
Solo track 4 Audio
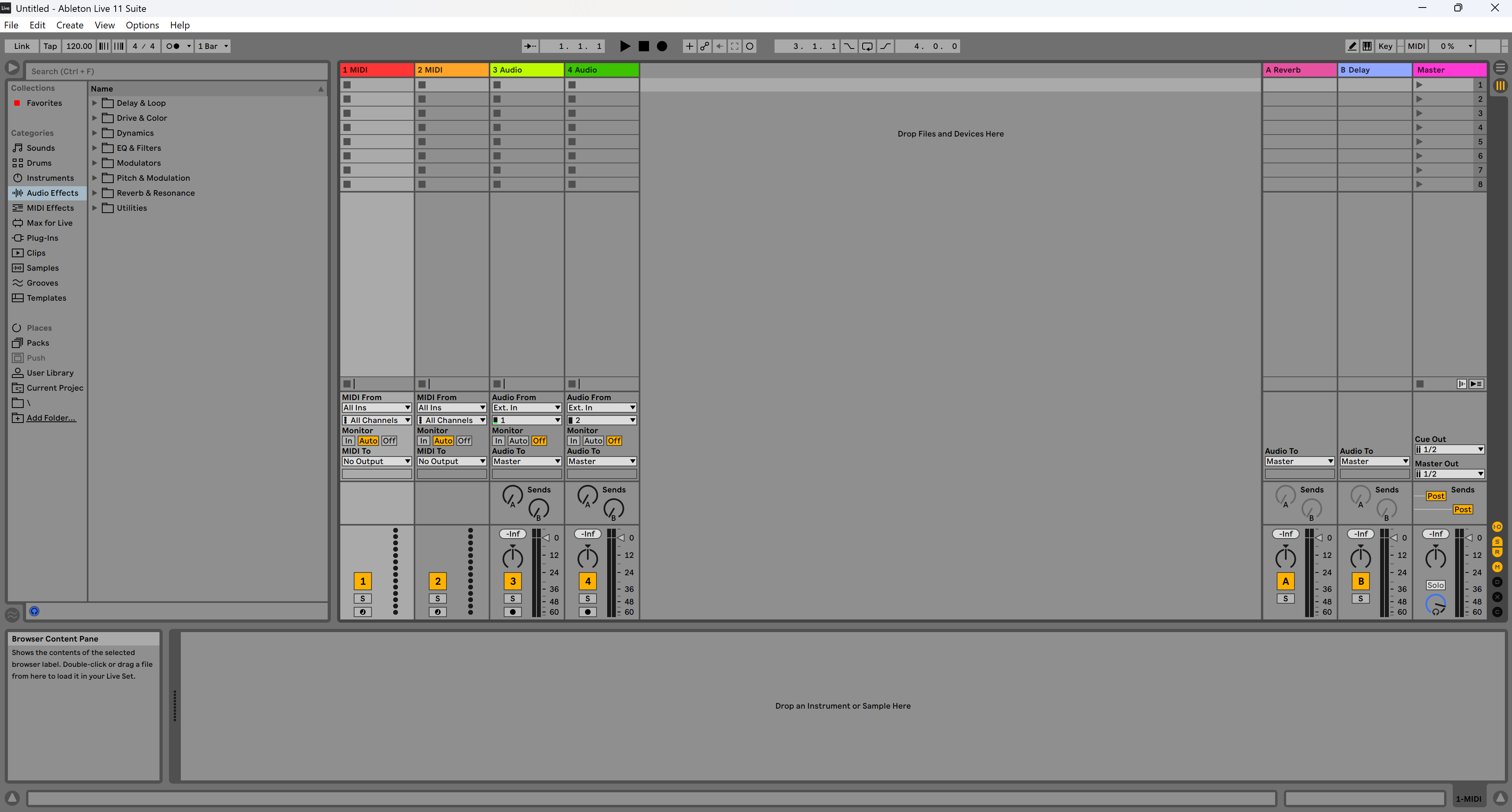tap(587, 599)
